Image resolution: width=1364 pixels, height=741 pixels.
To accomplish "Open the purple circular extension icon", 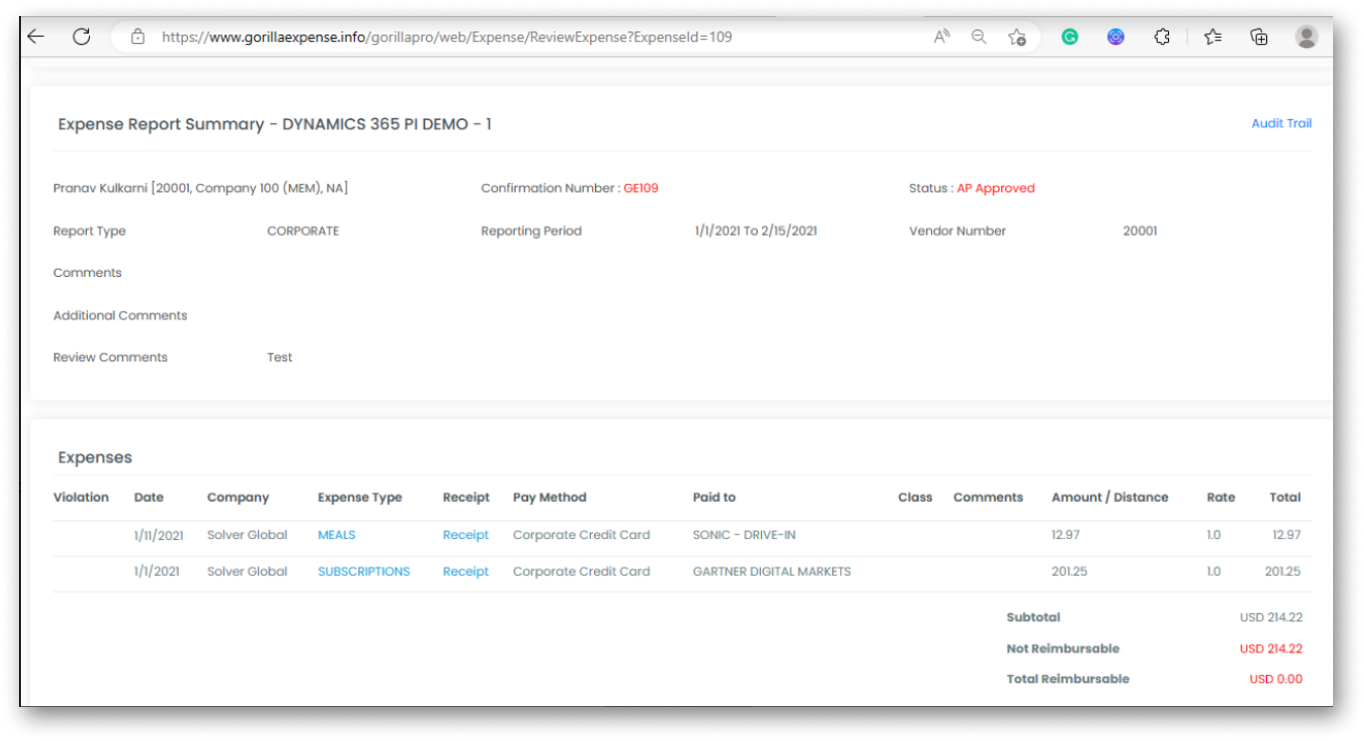I will point(1116,37).
